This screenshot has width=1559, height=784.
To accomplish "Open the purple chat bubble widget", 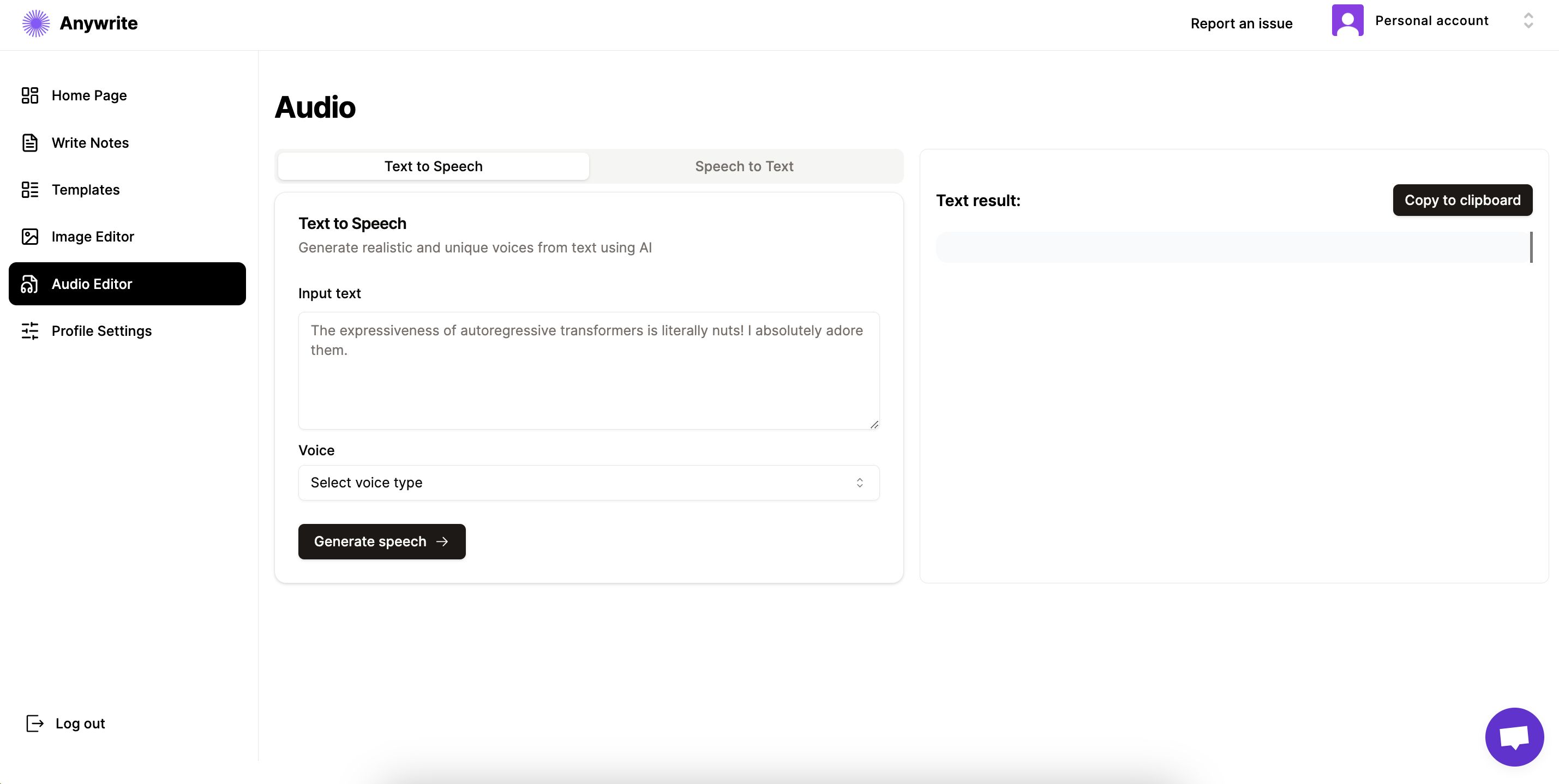I will [x=1514, y=737].
